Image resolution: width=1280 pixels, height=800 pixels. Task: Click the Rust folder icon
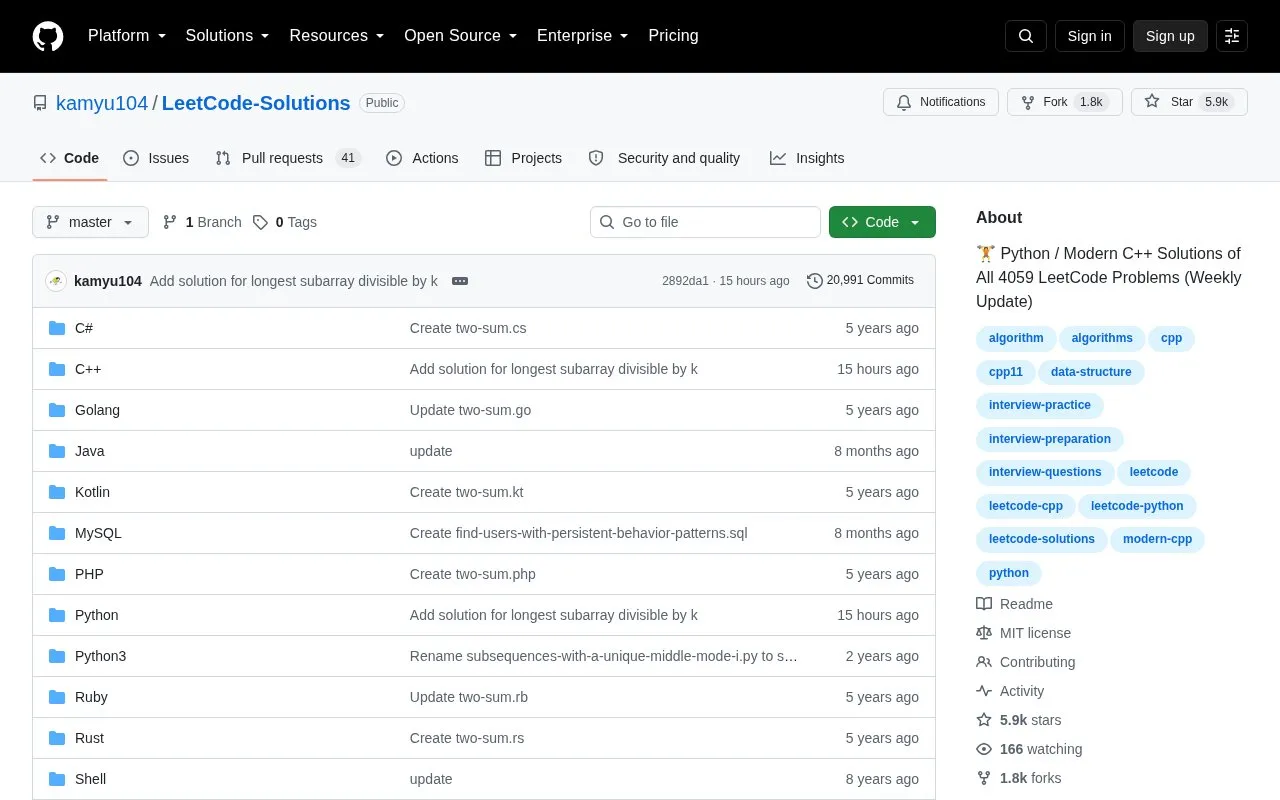(x=57, y=738)
